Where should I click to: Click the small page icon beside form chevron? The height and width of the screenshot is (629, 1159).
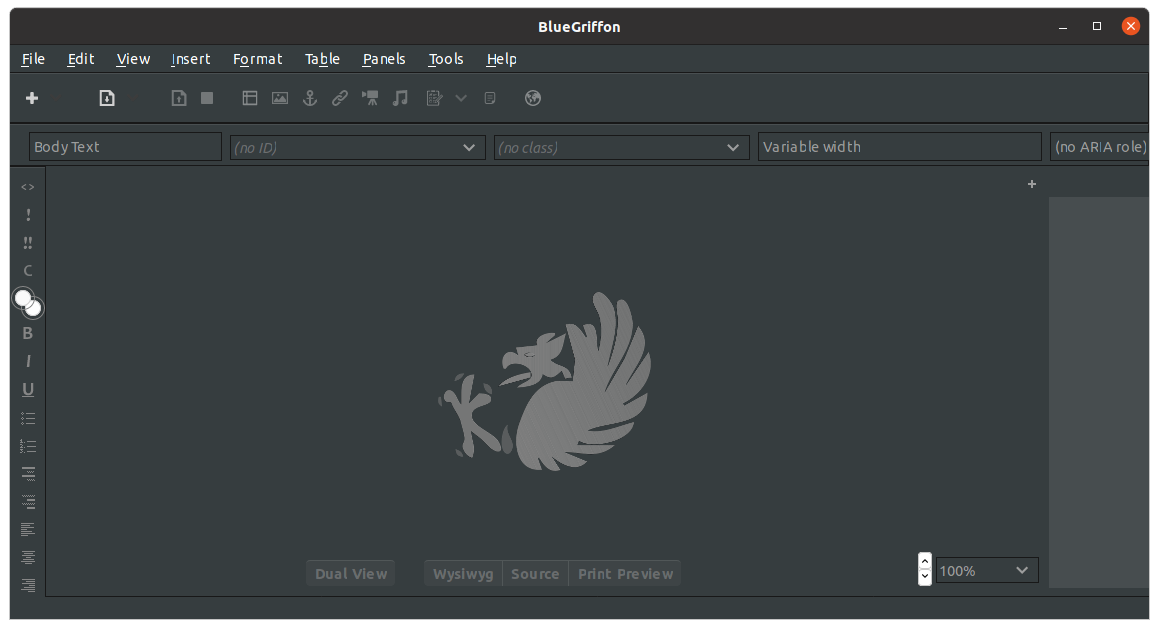[x=490, y=98]
